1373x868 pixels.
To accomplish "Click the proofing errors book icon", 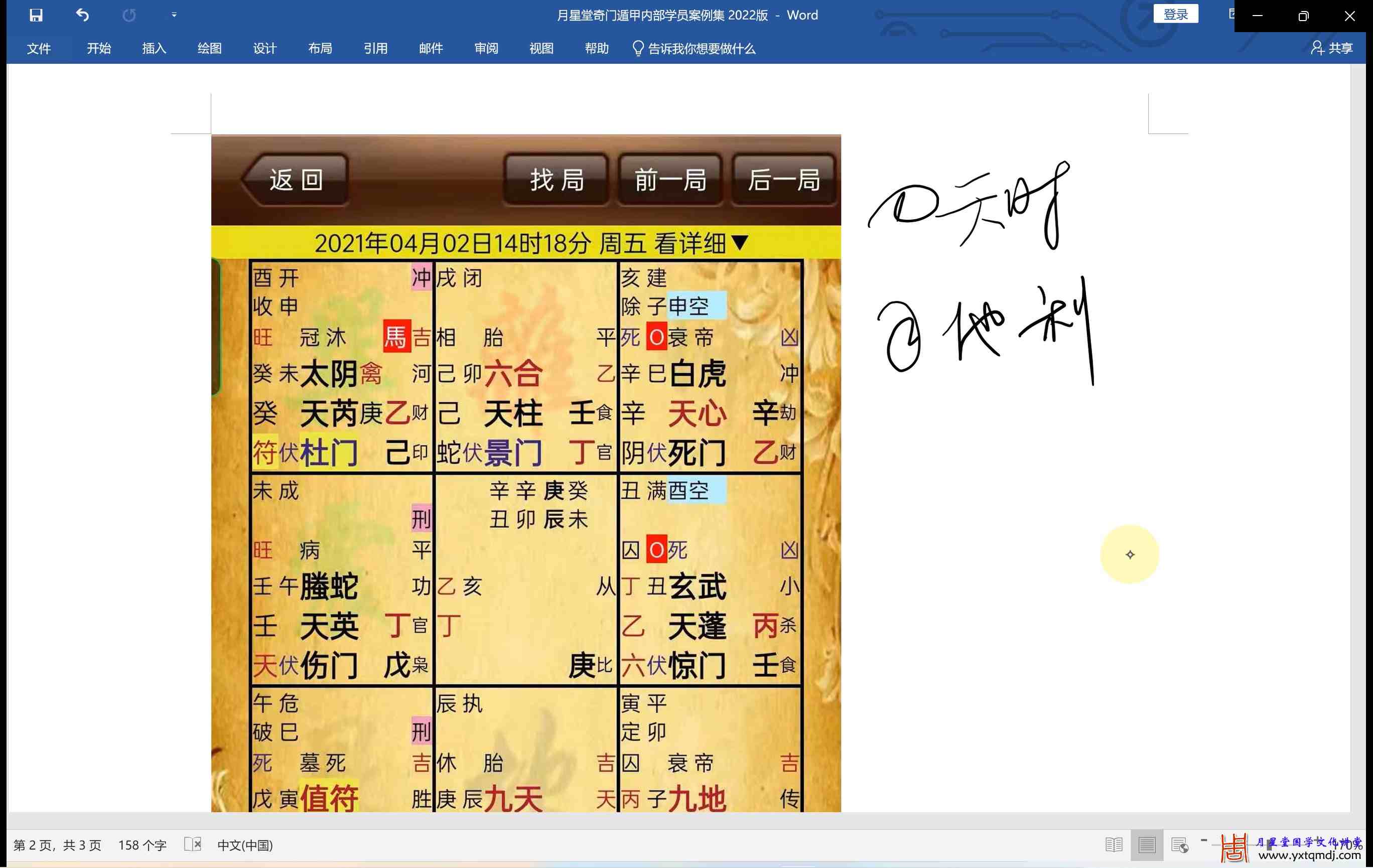I will click(193, 844).
